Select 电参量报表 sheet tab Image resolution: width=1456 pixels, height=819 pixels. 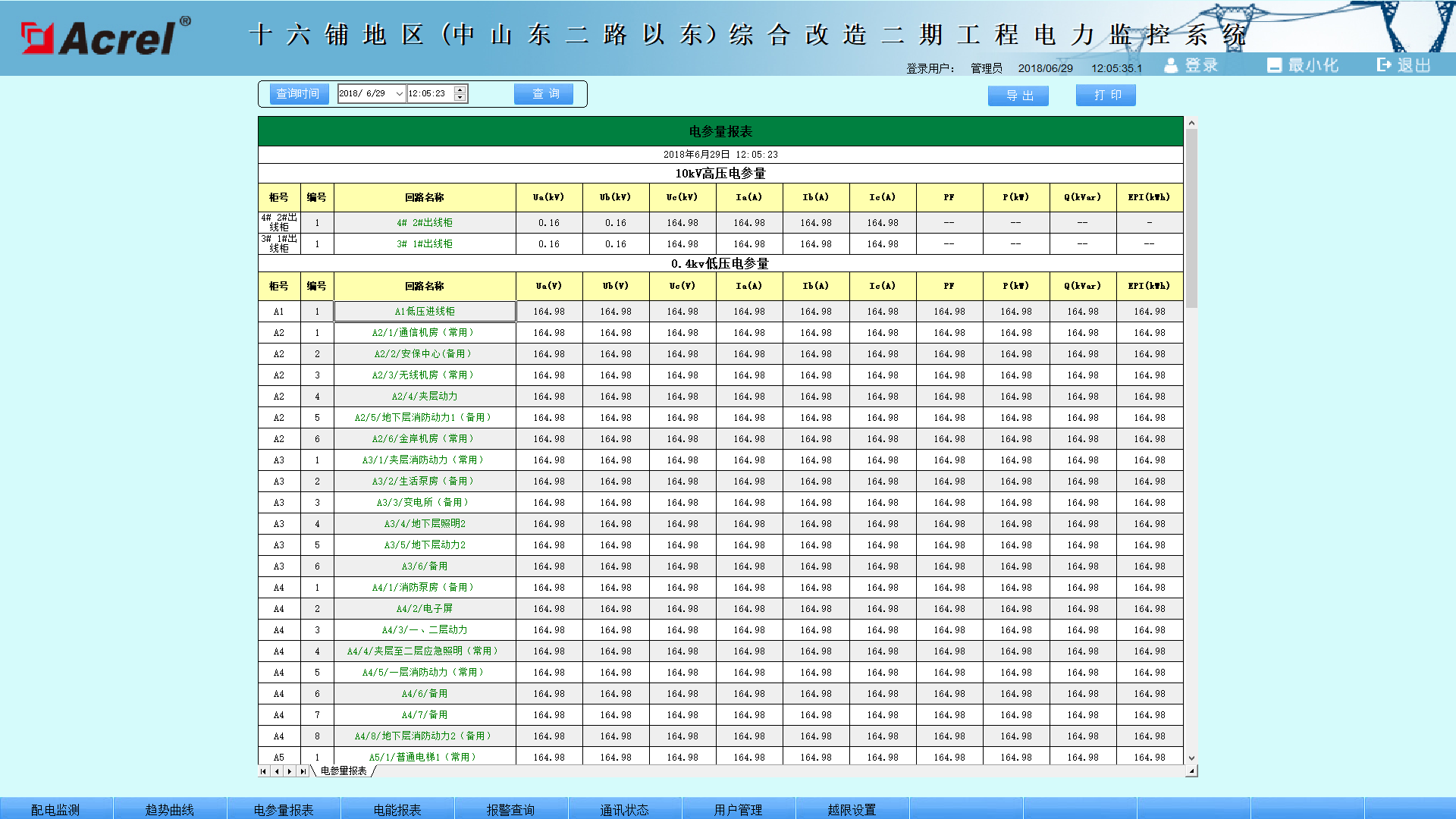343,771
